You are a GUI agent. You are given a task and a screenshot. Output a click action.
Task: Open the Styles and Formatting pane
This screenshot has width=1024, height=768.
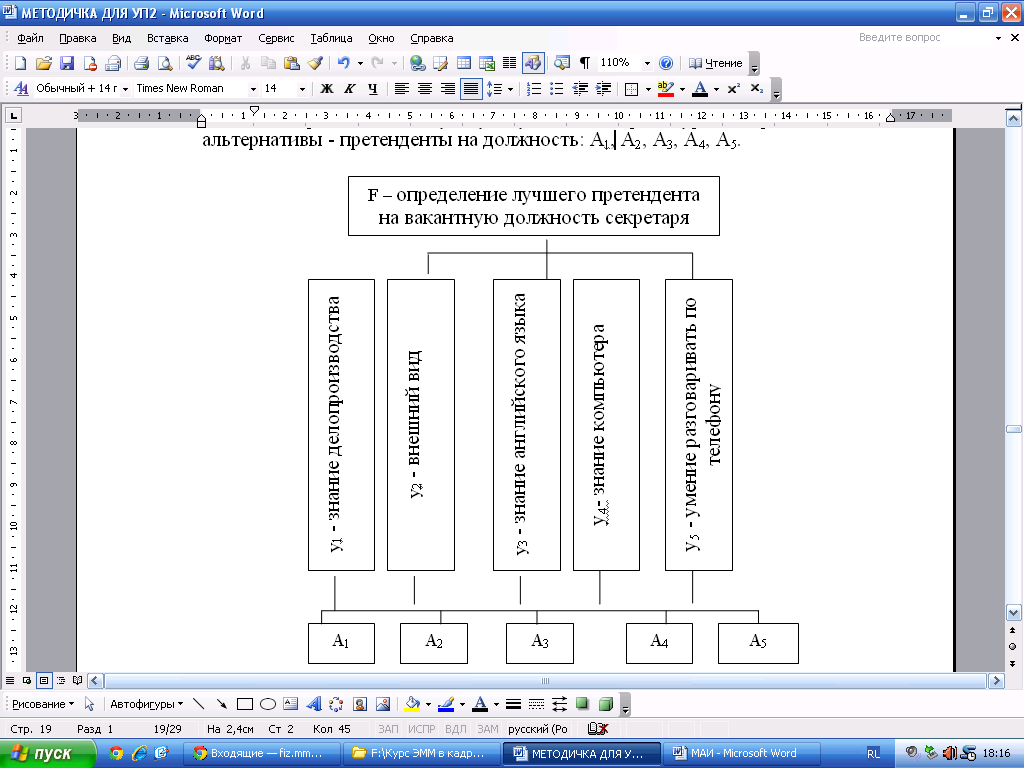coord(21,88)
